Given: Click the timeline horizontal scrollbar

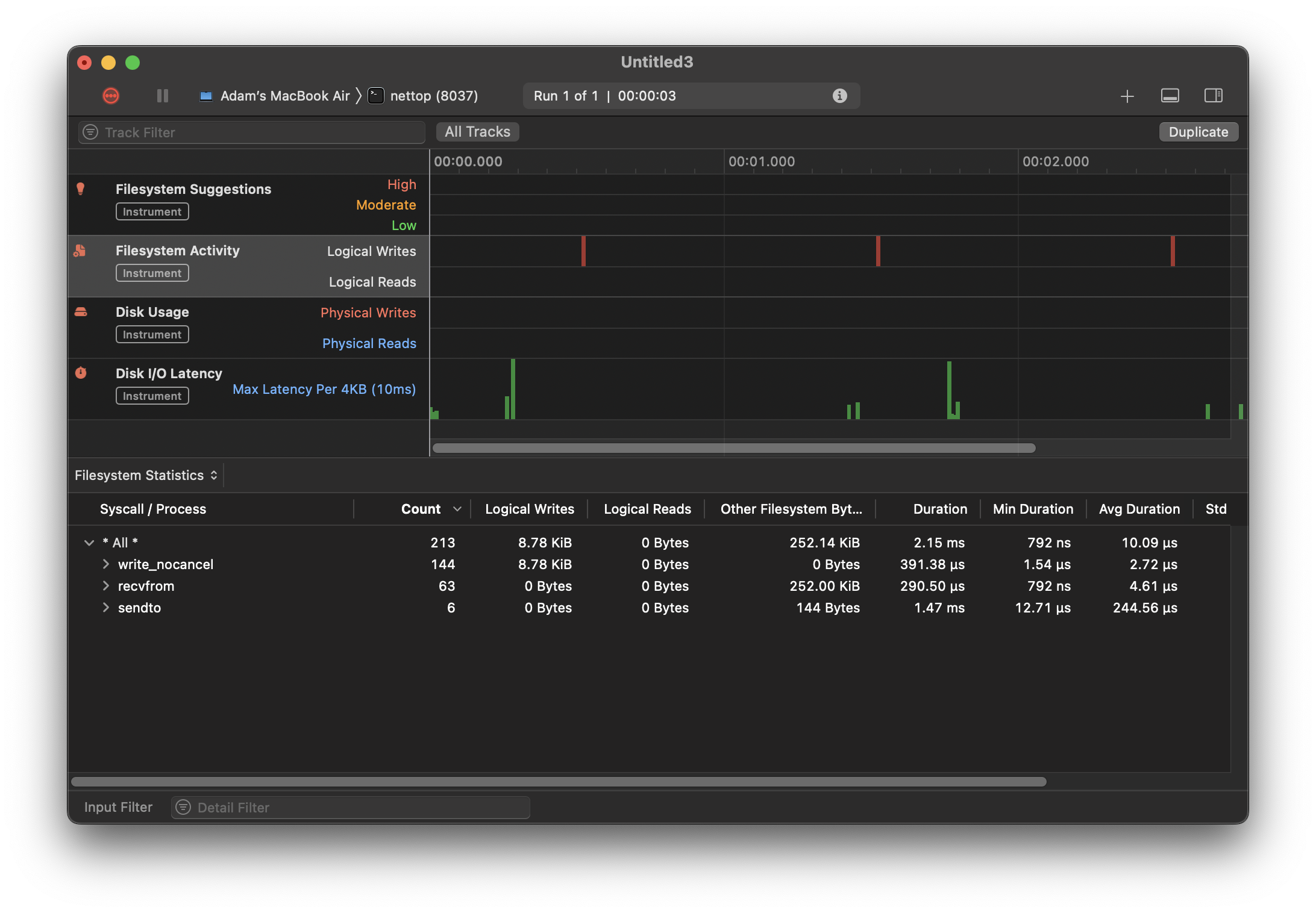Looking at the screenshot, I should pos(734,448).
